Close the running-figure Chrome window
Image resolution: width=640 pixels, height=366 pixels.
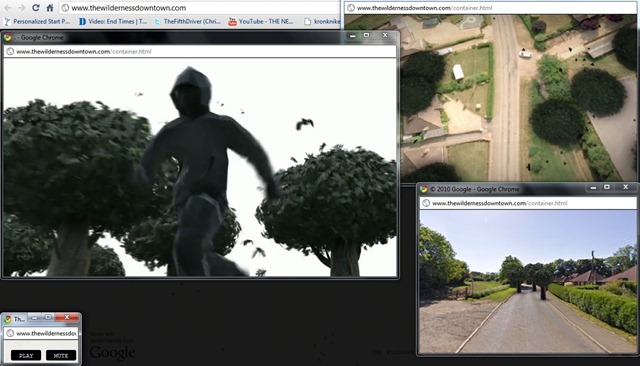385,35
